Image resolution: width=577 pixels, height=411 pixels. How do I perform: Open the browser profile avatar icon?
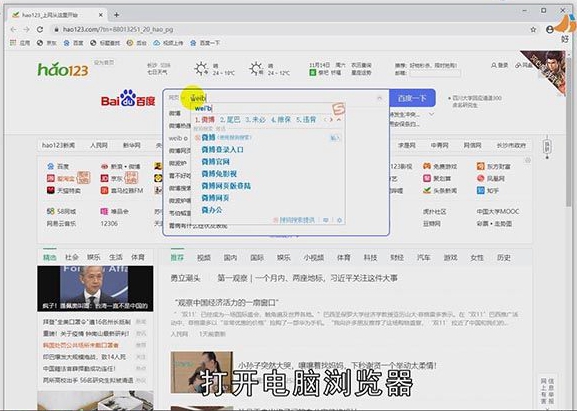tap(550, 29)
